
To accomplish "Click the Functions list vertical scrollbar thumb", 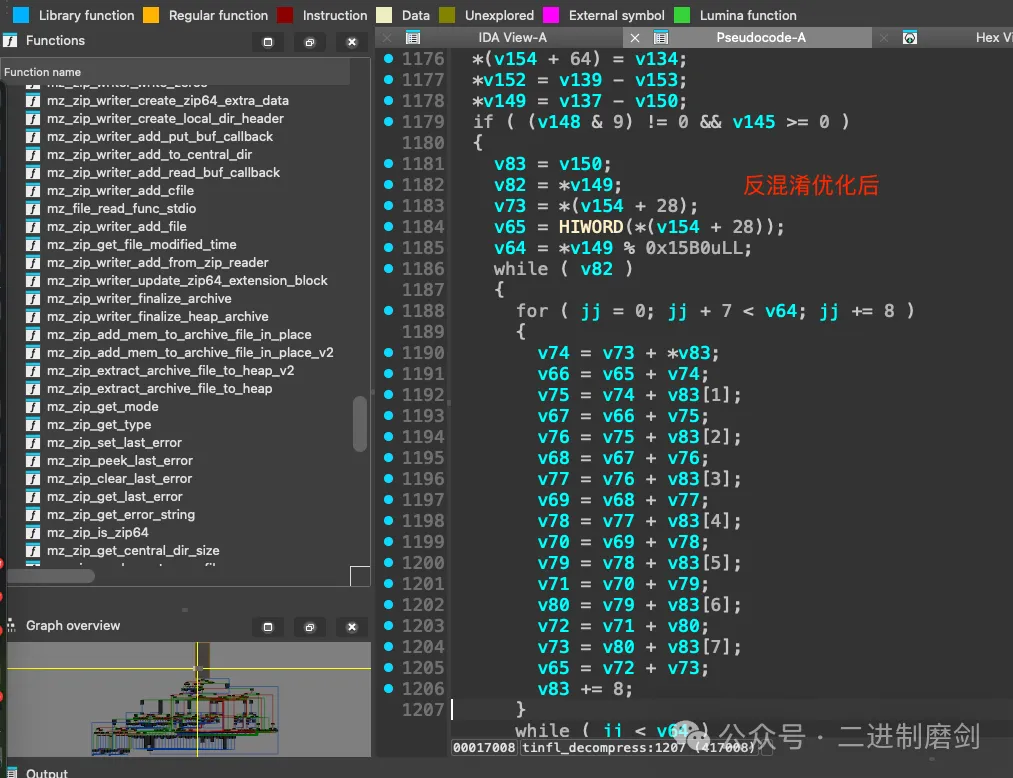I will coord(360,424).
